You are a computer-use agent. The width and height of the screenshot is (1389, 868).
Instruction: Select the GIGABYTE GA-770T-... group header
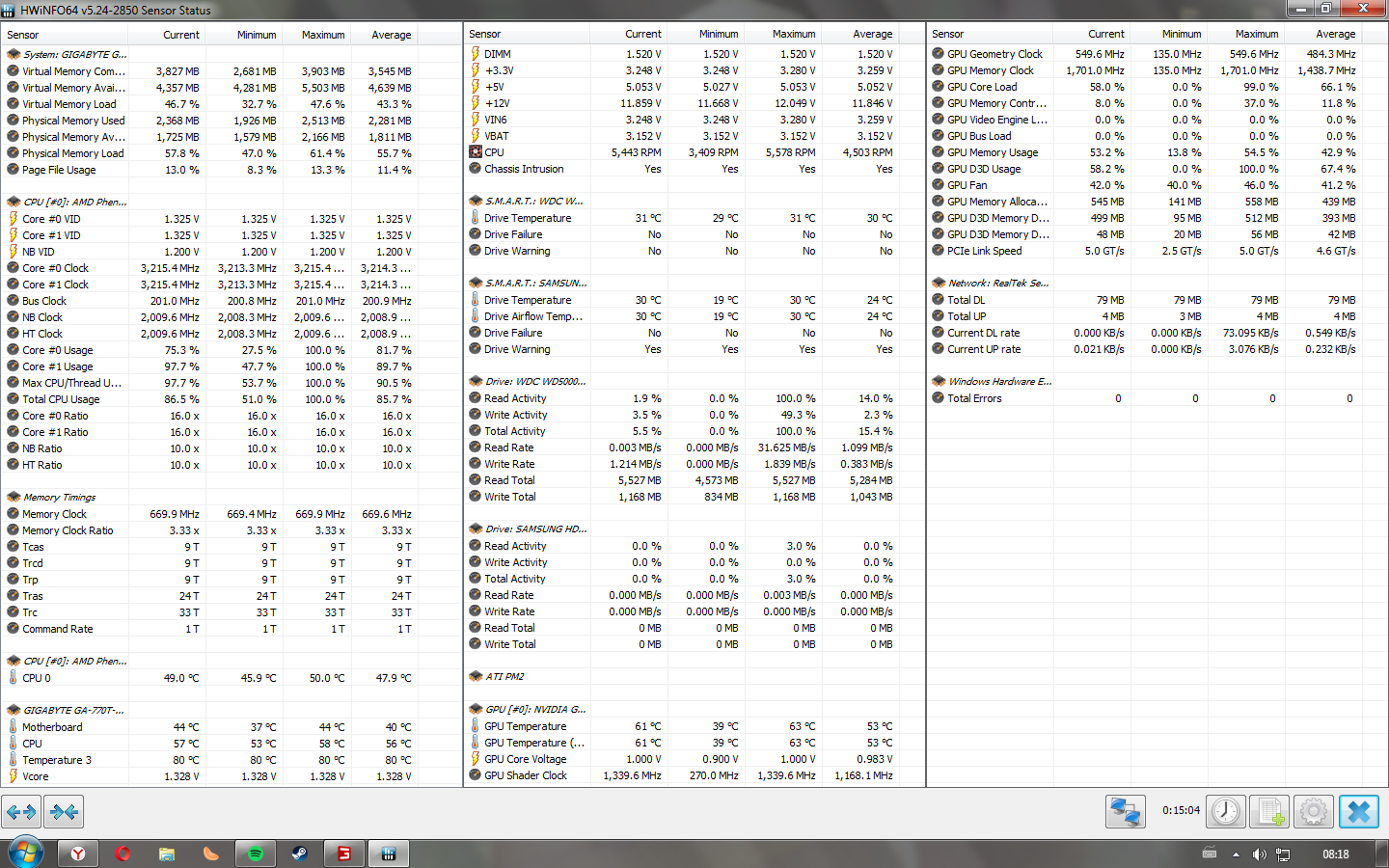[73, 711]
